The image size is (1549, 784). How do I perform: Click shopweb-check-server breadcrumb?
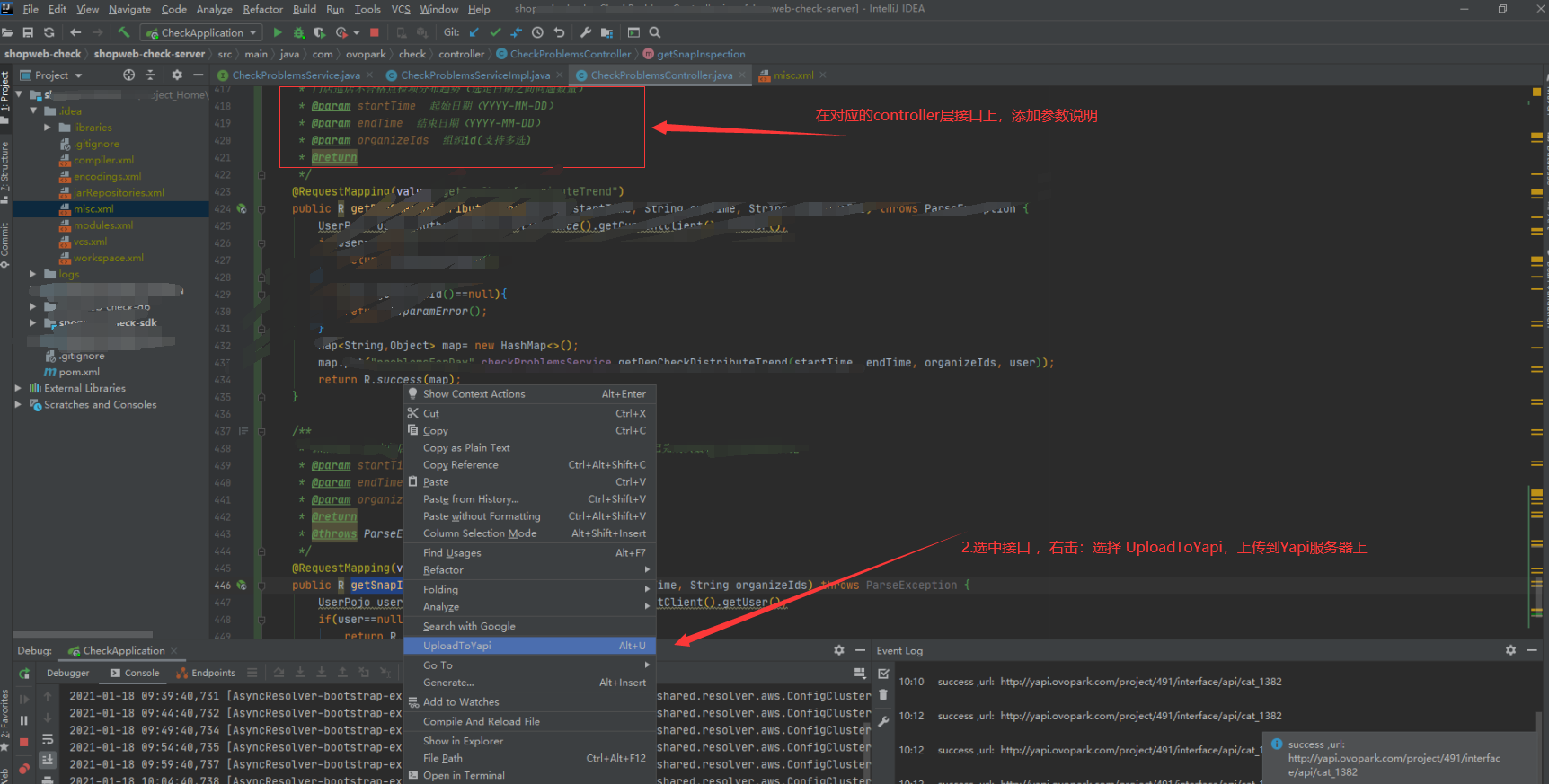coord(149,54)
